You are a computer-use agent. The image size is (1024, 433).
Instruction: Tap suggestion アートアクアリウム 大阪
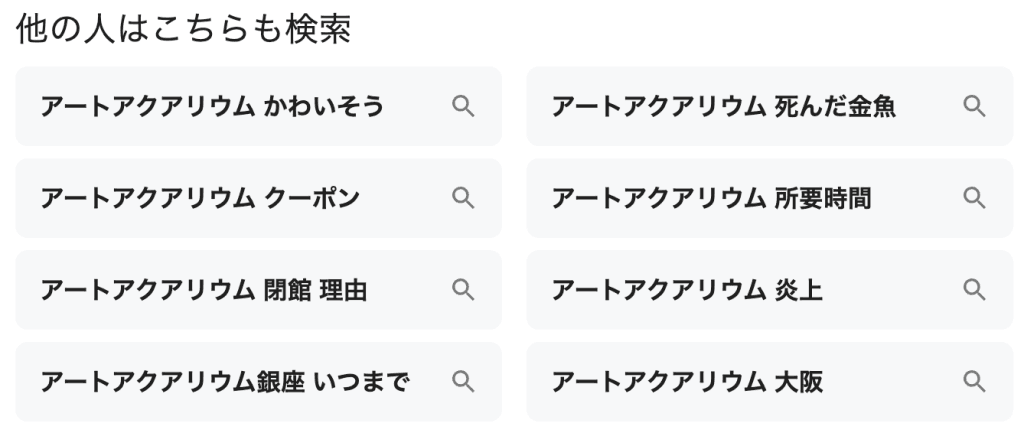tap(686, 381)
